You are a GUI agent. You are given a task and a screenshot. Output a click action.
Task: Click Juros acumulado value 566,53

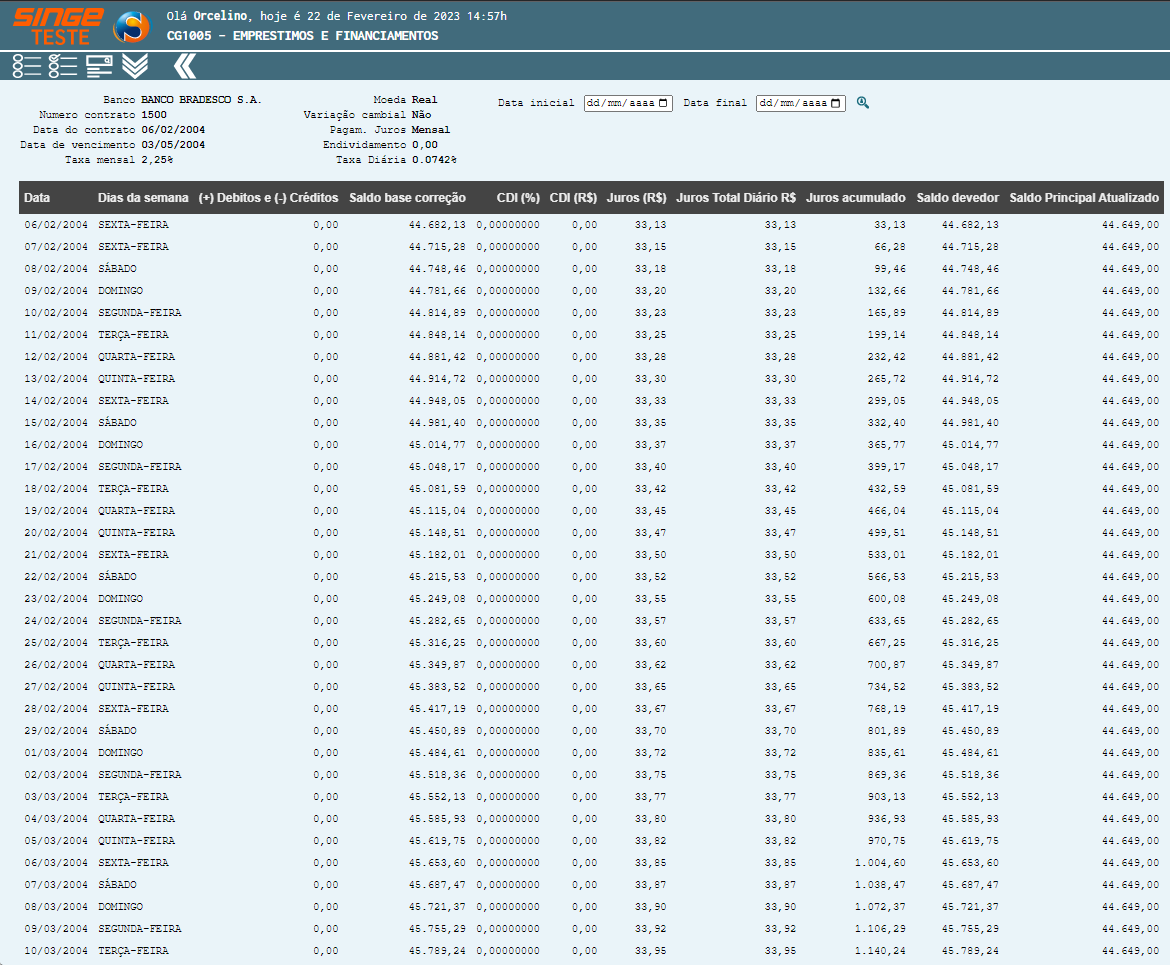[x=886, y=577]
